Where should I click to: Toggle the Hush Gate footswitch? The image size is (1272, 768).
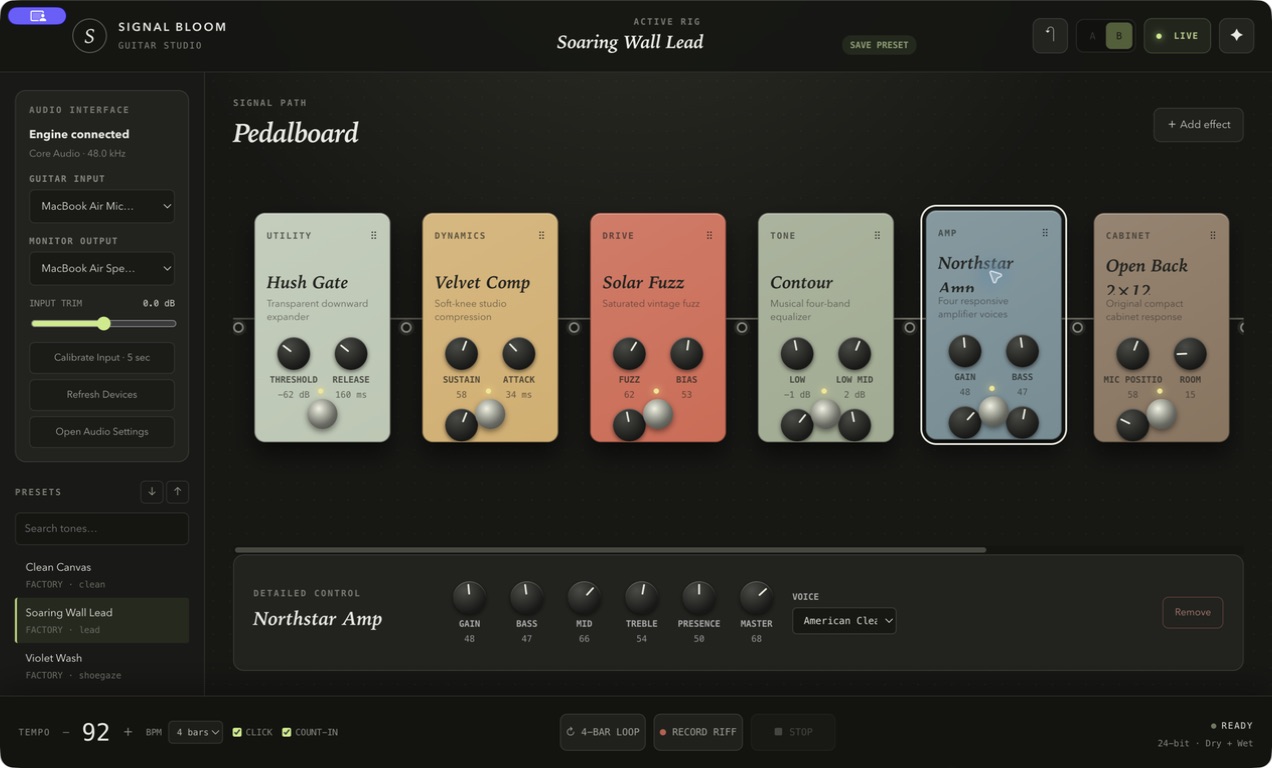pos(322,413)
